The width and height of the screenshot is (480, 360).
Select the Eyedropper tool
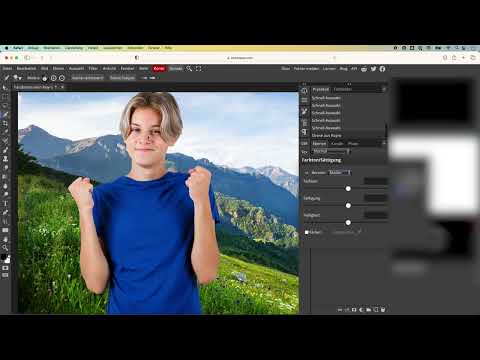click(5, 132)
